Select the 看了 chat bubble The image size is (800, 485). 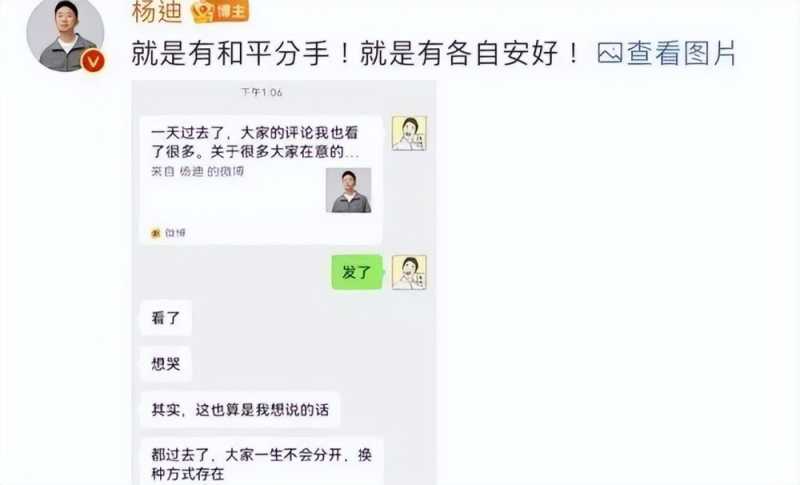click(166, 318)
